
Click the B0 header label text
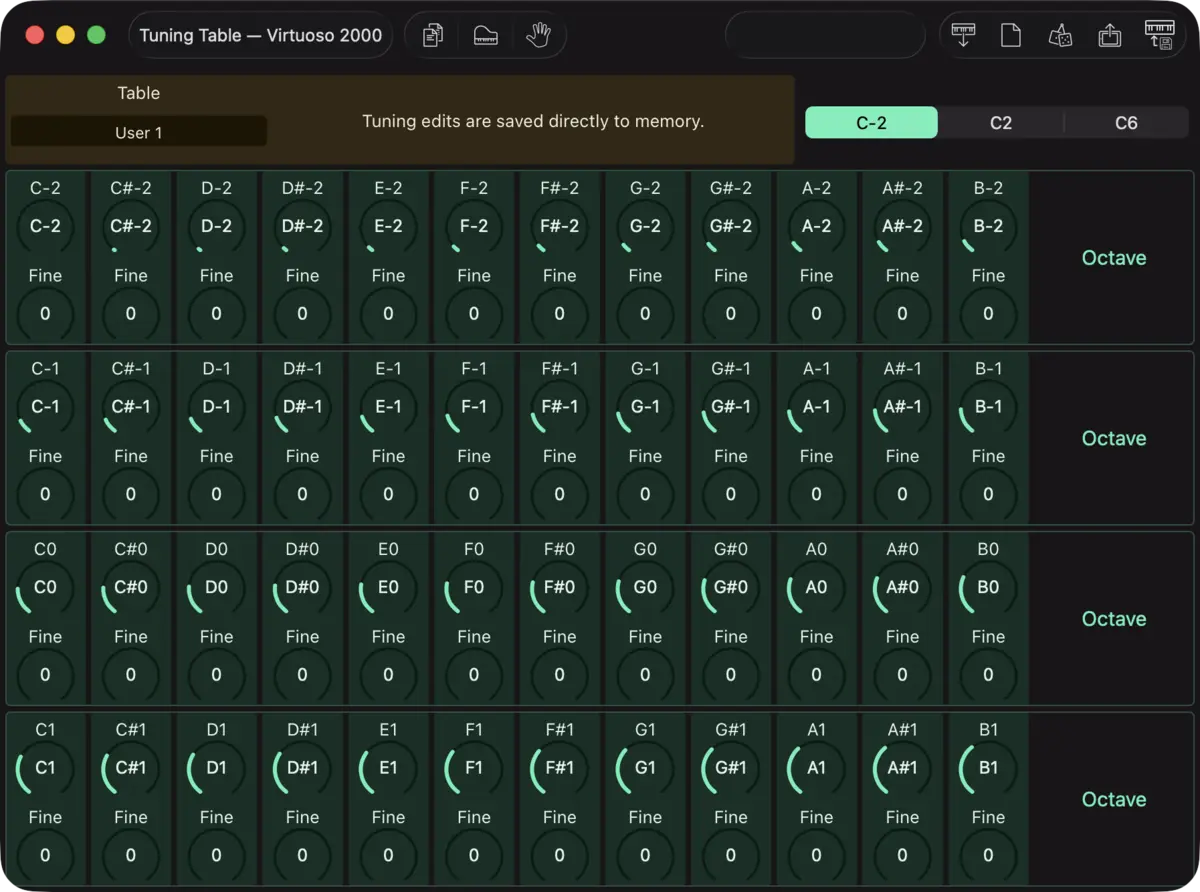[x=988, y=549]
